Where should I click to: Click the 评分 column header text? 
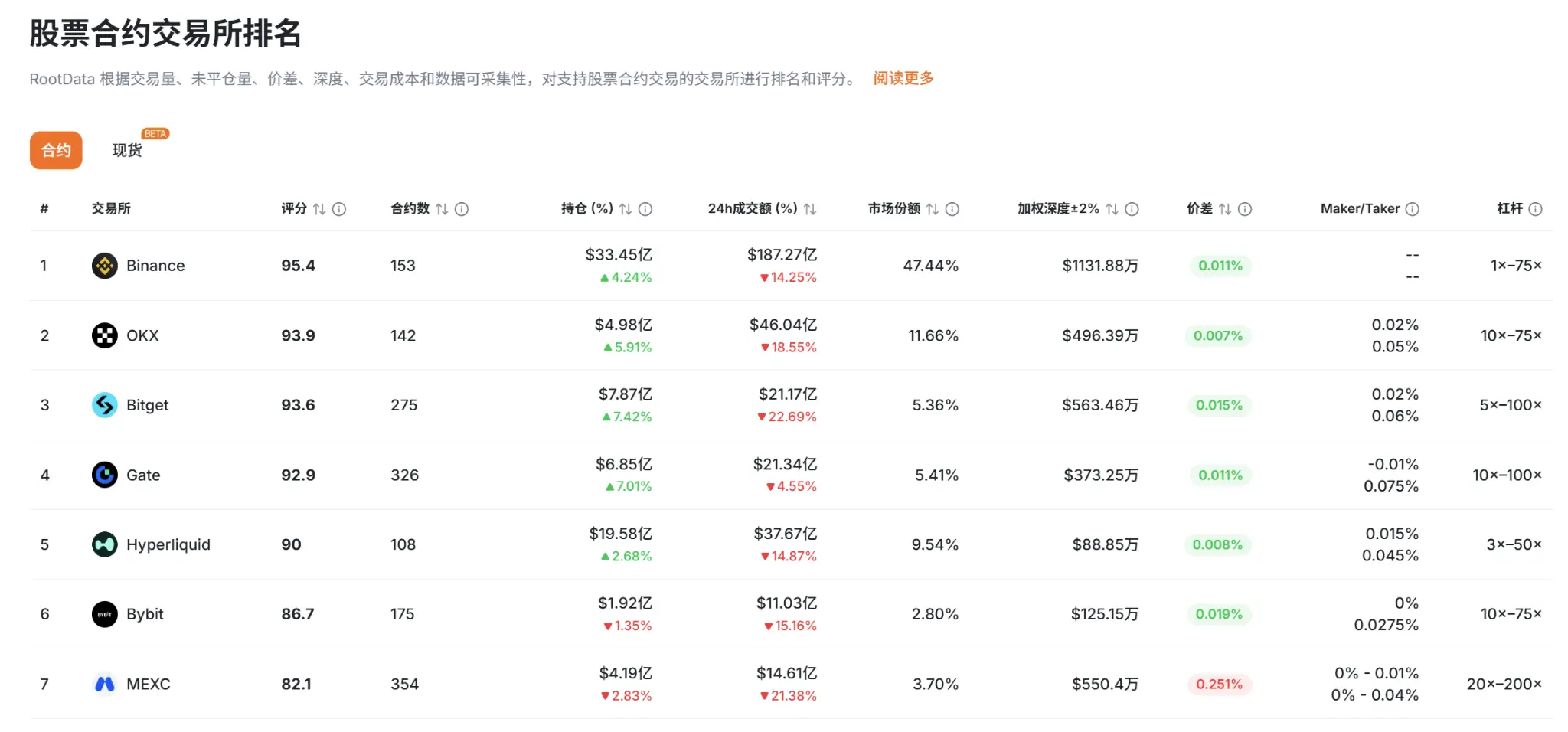pos(294,208)
